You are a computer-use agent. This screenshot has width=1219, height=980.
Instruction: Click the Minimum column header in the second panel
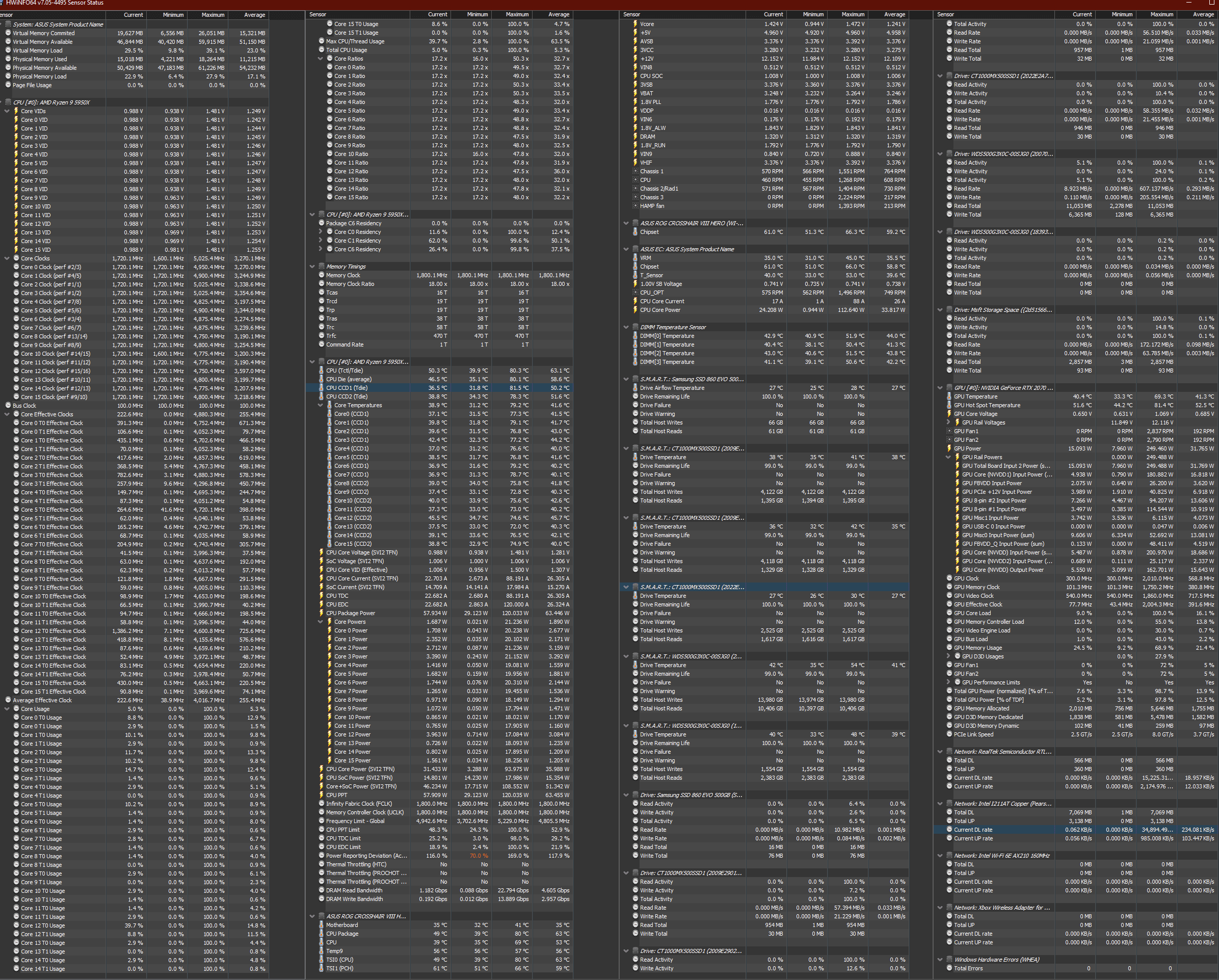[471, 15]
